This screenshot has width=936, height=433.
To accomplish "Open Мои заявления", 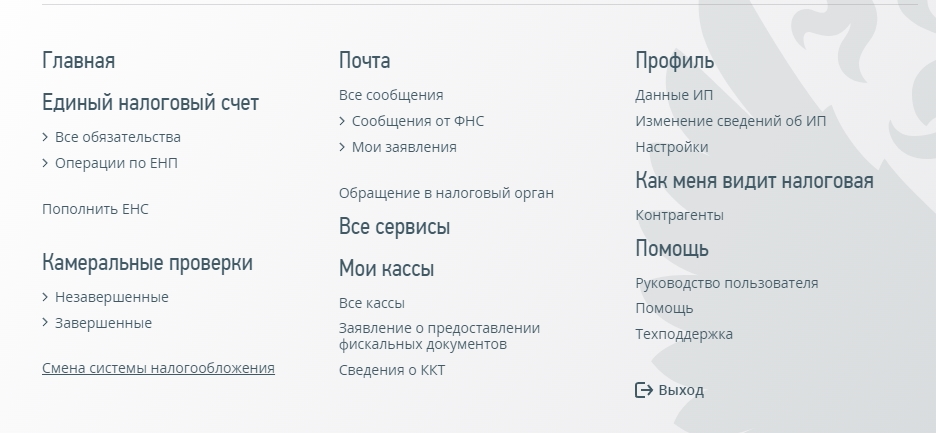I will (404, 147).
